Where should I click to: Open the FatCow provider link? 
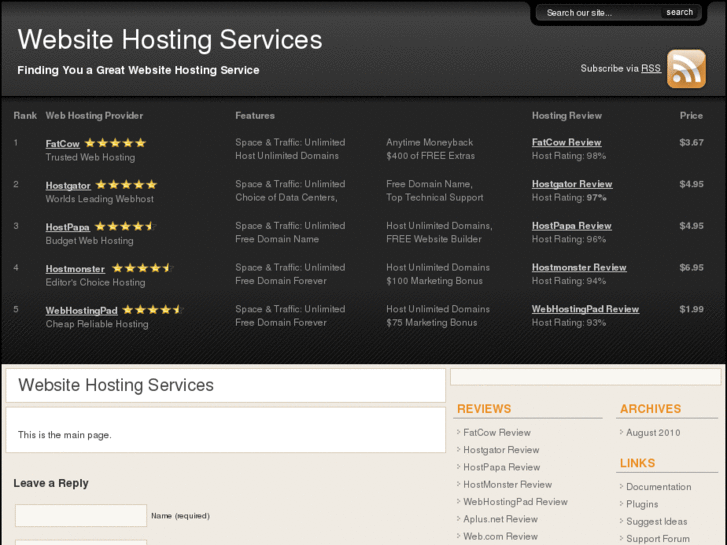pos(63,144)
